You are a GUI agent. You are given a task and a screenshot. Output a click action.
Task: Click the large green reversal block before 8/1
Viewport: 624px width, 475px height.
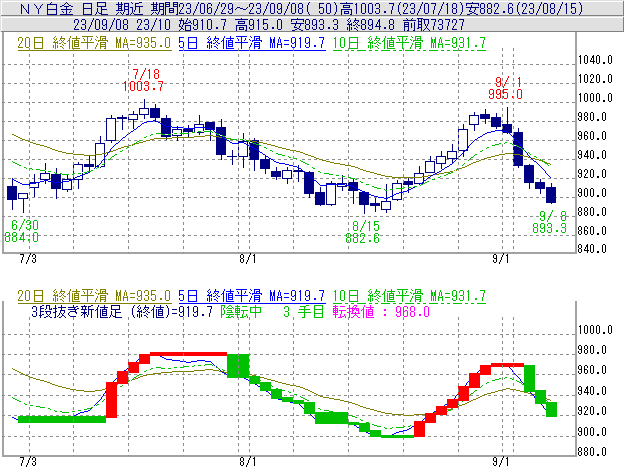[x=238, y=366]
